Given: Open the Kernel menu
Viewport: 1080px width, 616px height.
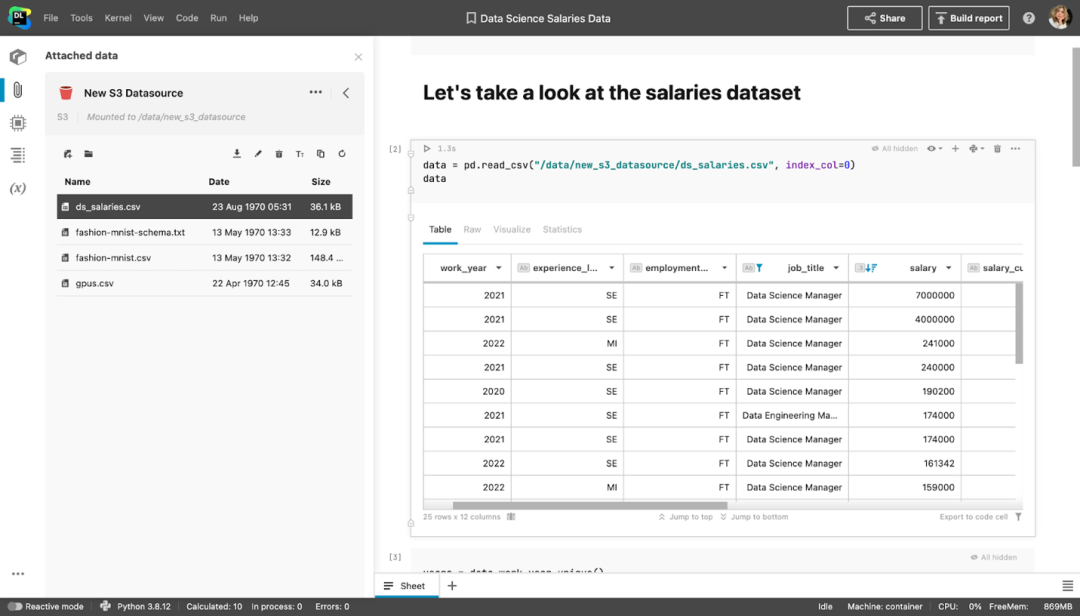Looking at the screenshot, I should click(118, 18).
